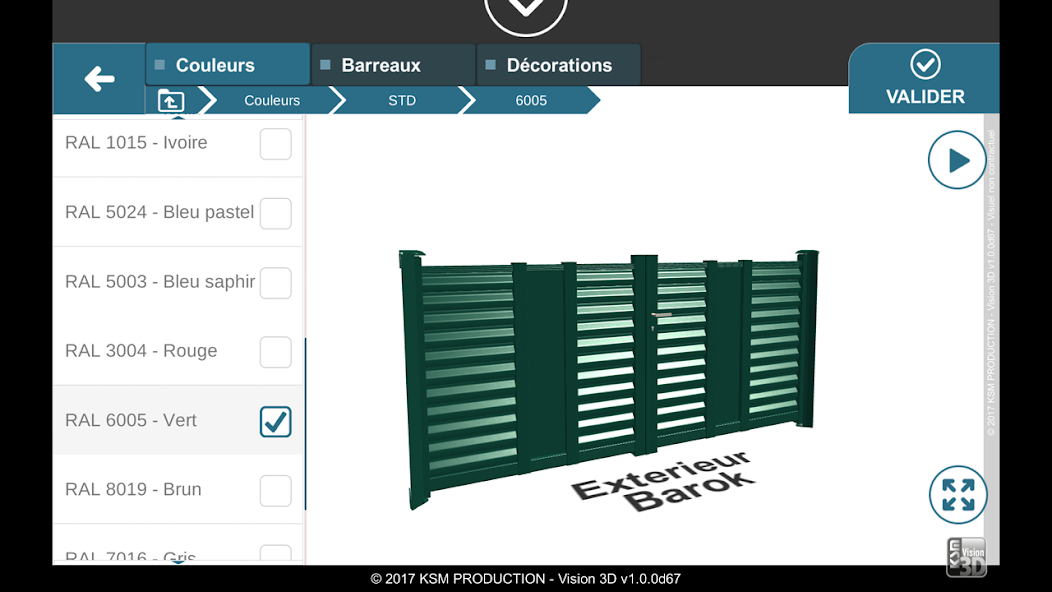Open the Décorations tab
The height and width of the screenshot is (592, 1052).
coord(558,65)
